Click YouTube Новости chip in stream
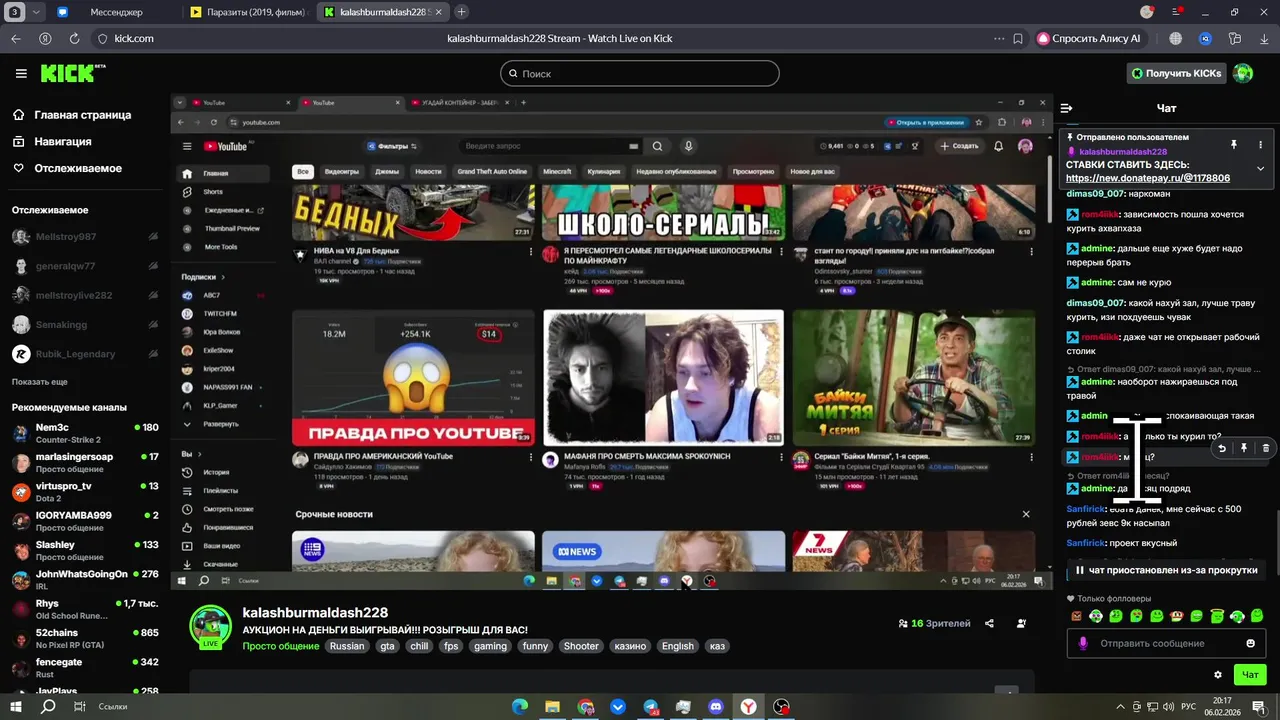The height and width of the screenshot is (720, 1280). pos(428,171)
